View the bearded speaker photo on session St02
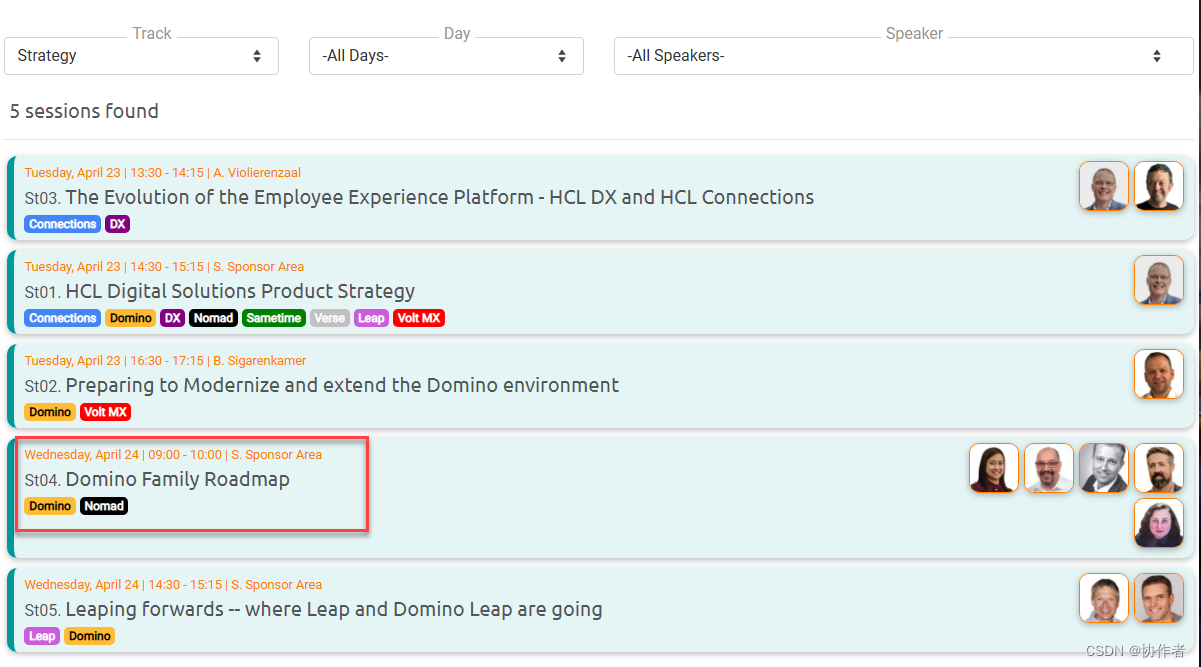 [x=1159, y=374]
